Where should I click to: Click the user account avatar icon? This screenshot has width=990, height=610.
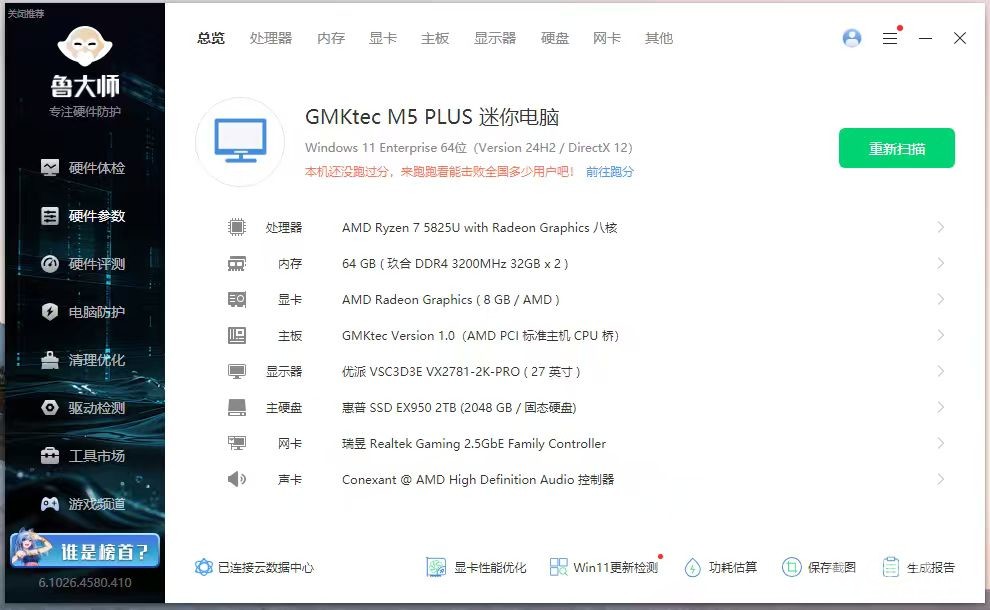(852, 38)
